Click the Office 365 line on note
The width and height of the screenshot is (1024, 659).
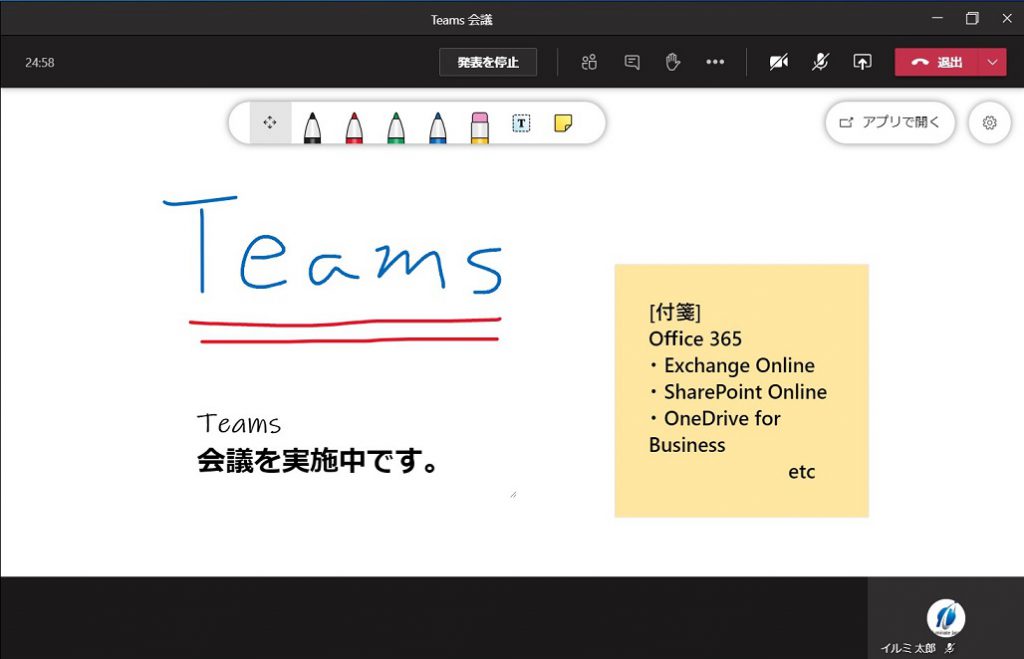[x=695, y=338]
